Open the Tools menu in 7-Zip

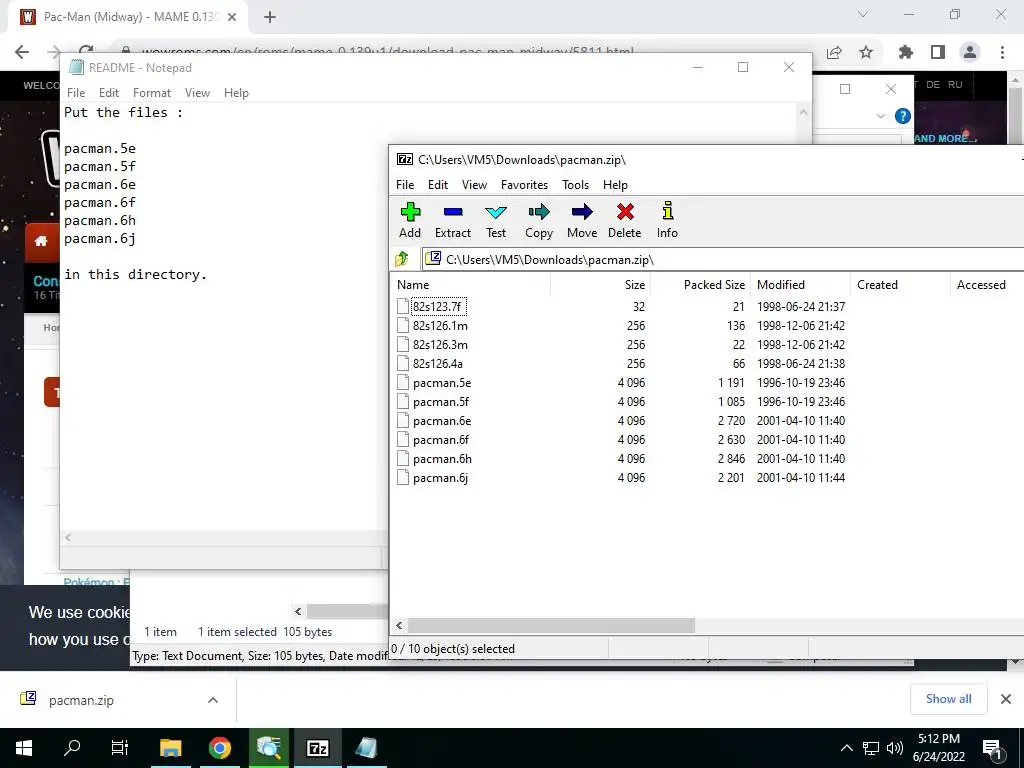pyautogui.click(x=575, y=185)
